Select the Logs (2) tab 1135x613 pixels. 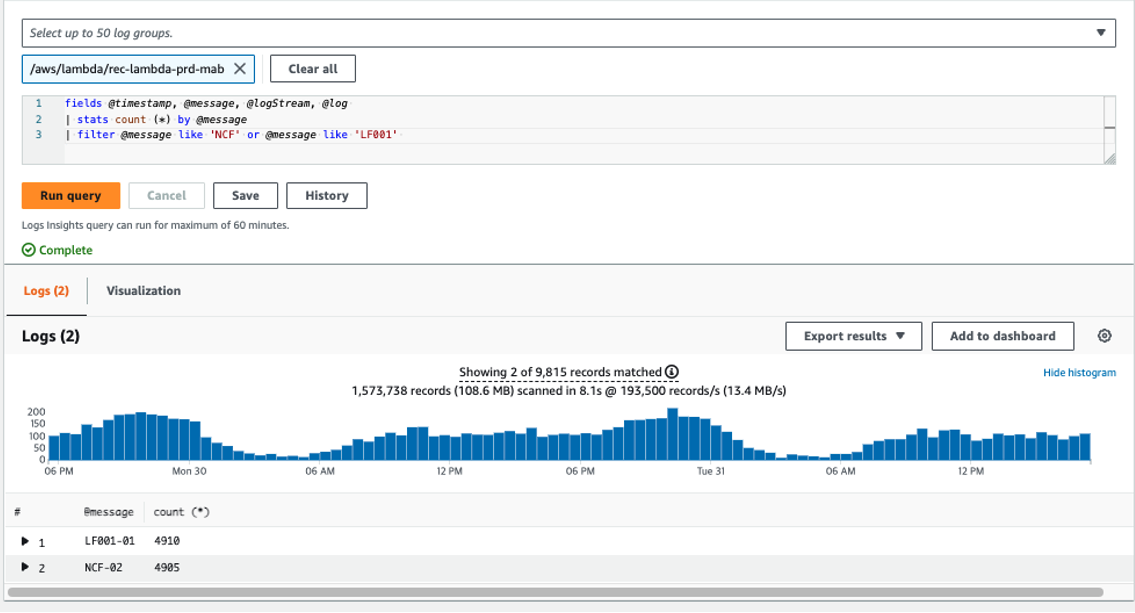46,290
